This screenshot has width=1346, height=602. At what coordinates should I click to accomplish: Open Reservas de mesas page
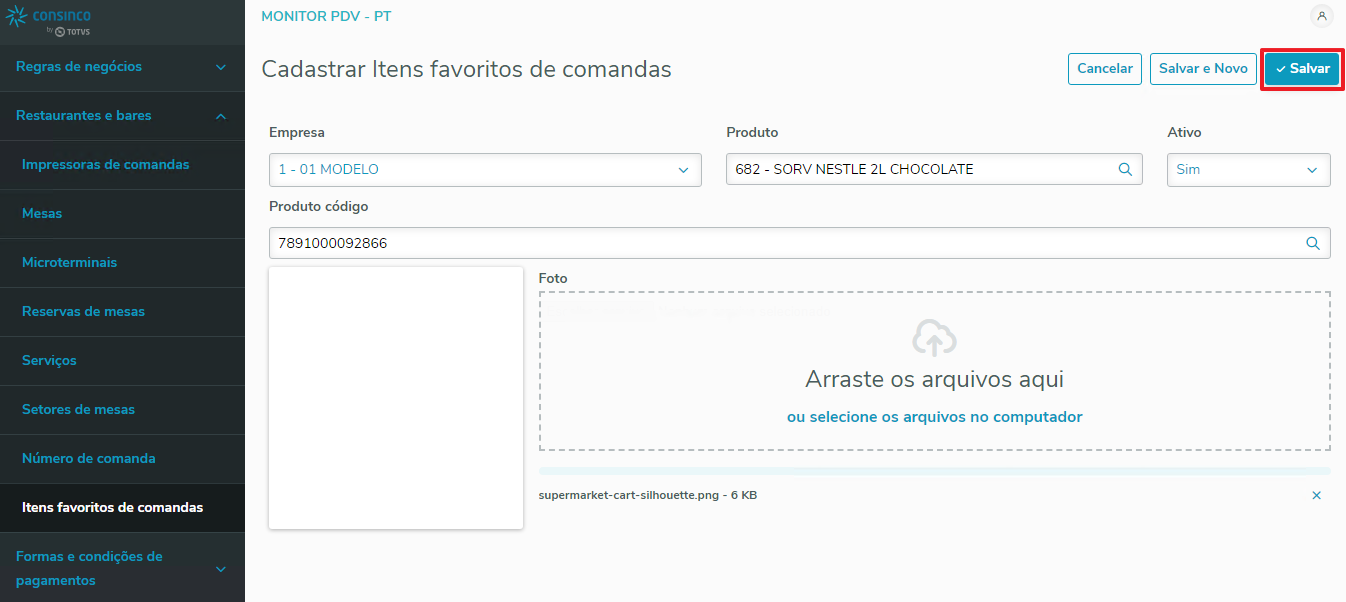click(83, 312)
